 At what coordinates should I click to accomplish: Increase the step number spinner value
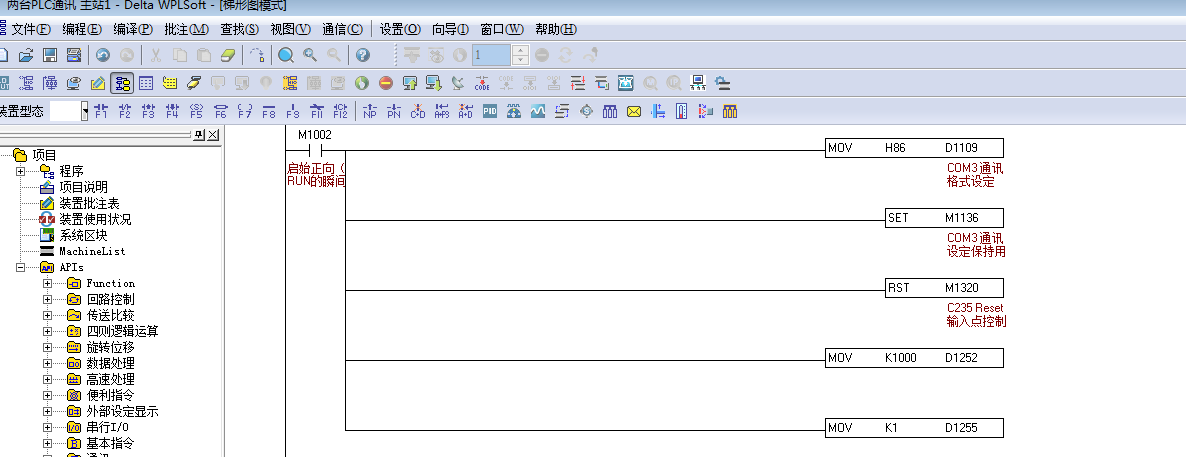519,50
